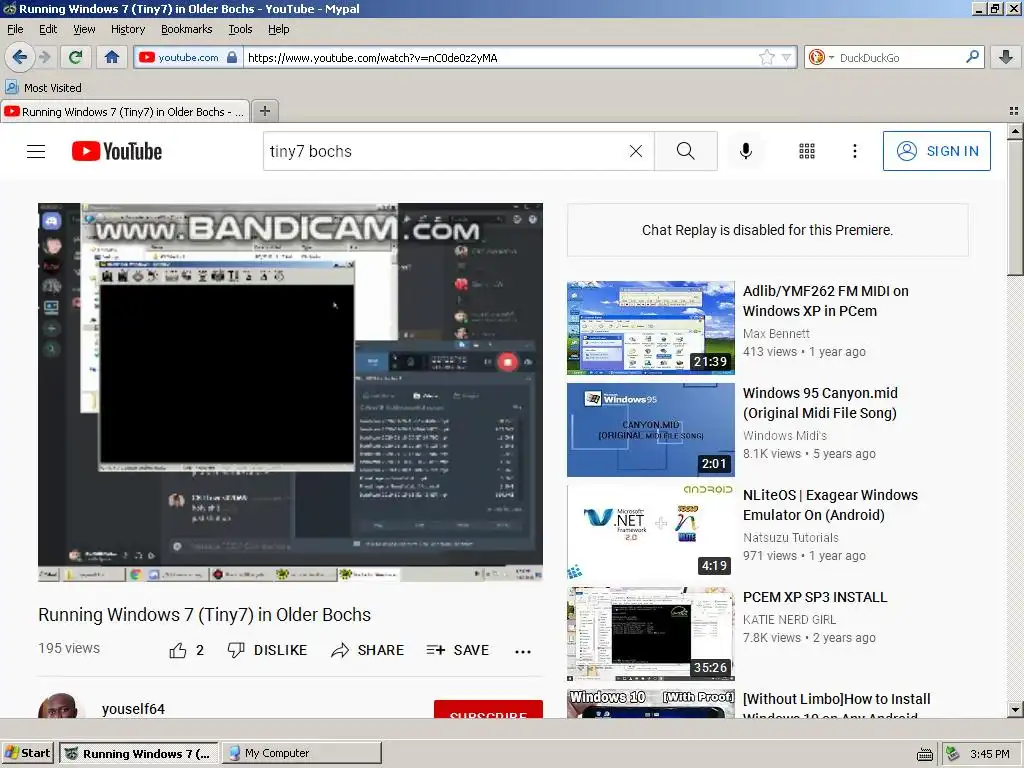
Task: Open the View menu
Action: click(84, 29)
